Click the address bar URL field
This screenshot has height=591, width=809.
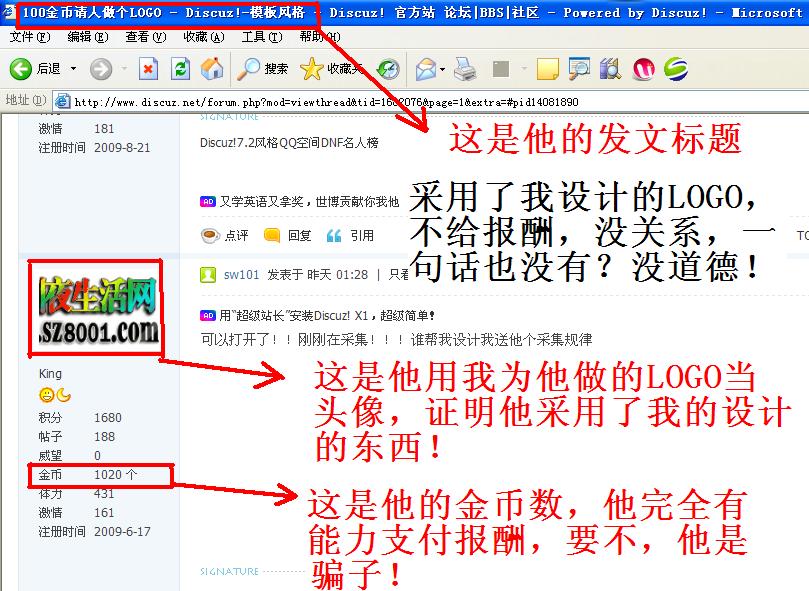[x=430, y=102]
